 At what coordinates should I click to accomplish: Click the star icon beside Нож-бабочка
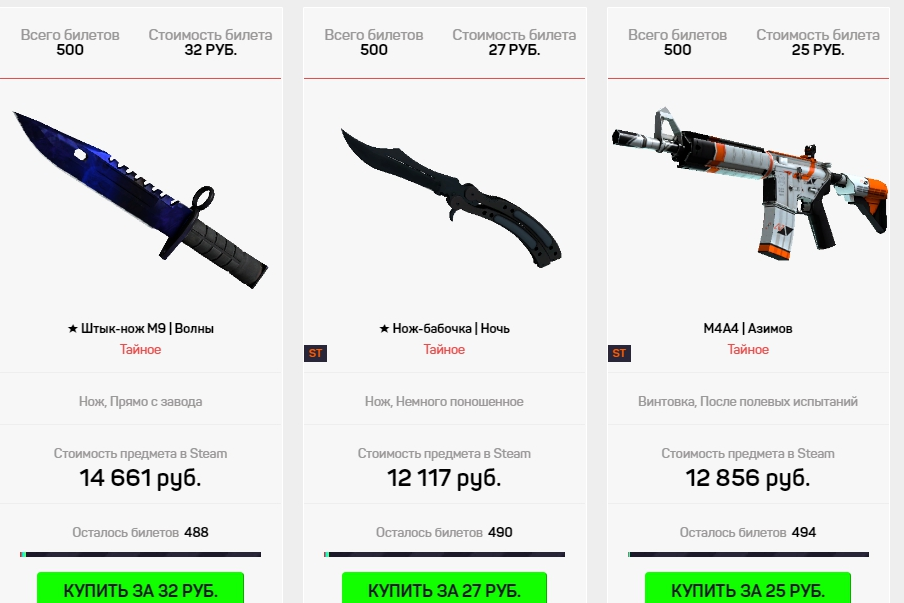tap(384, 329)
